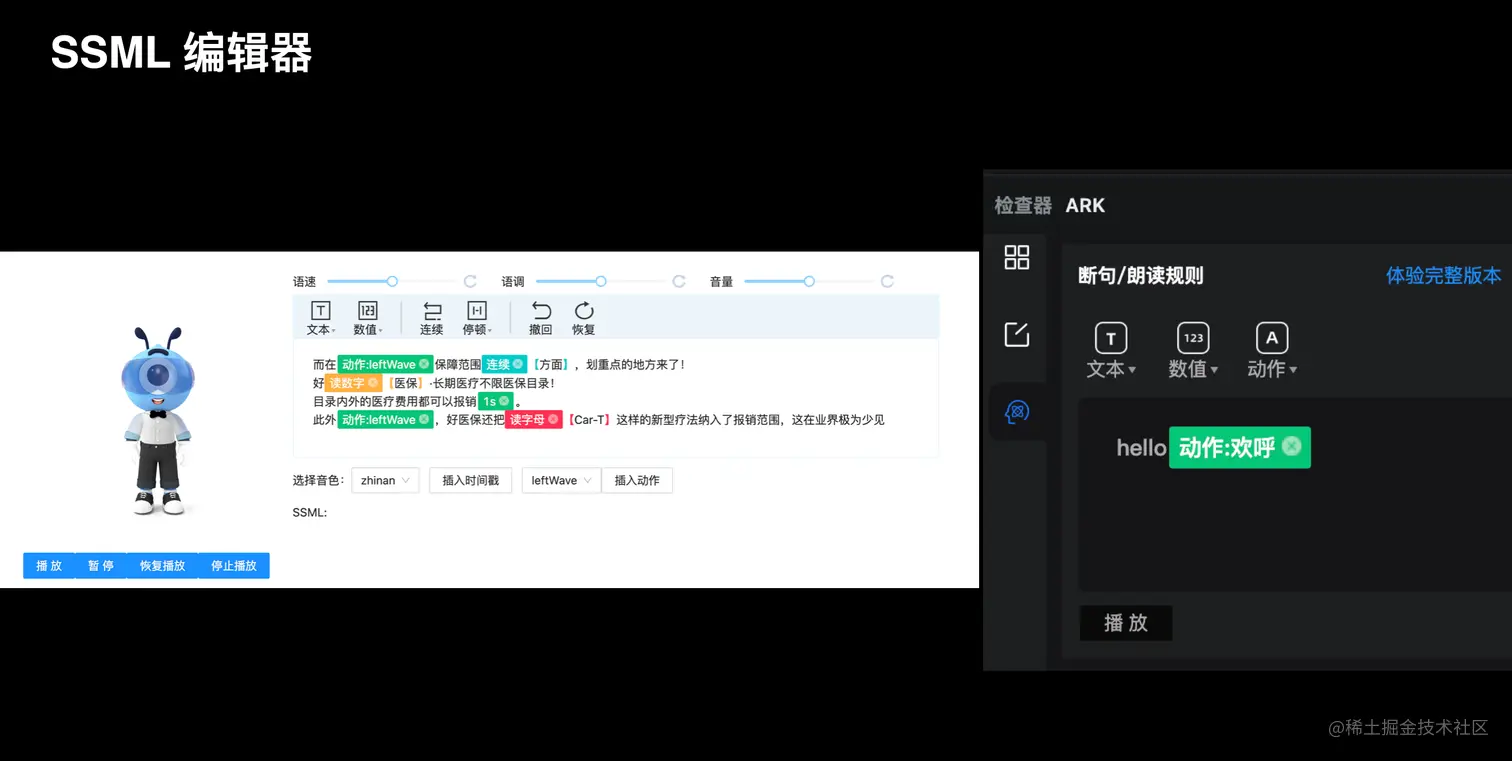1512x761 pixels.
Task: Click the 连续 toolbar icon
Action: [432, 318]
